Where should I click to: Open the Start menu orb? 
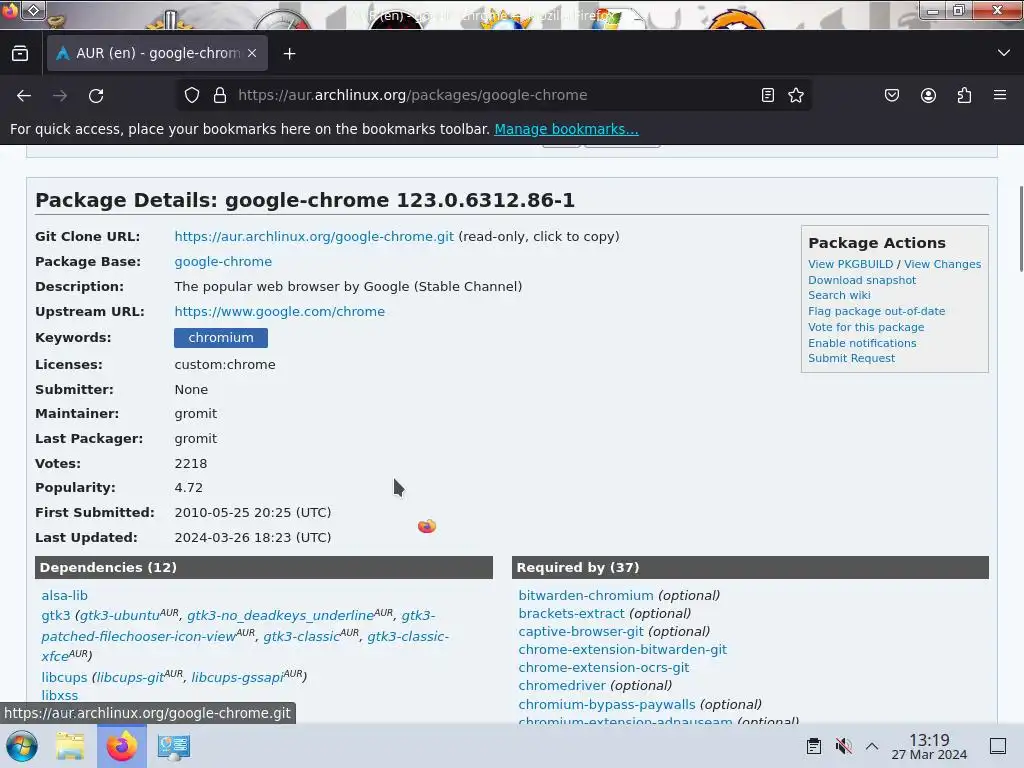click(x=22, y=746)
